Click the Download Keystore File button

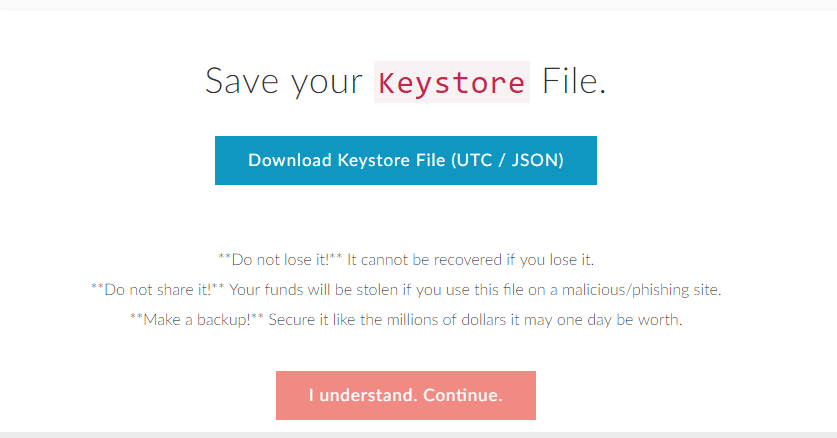click(405, 161)
